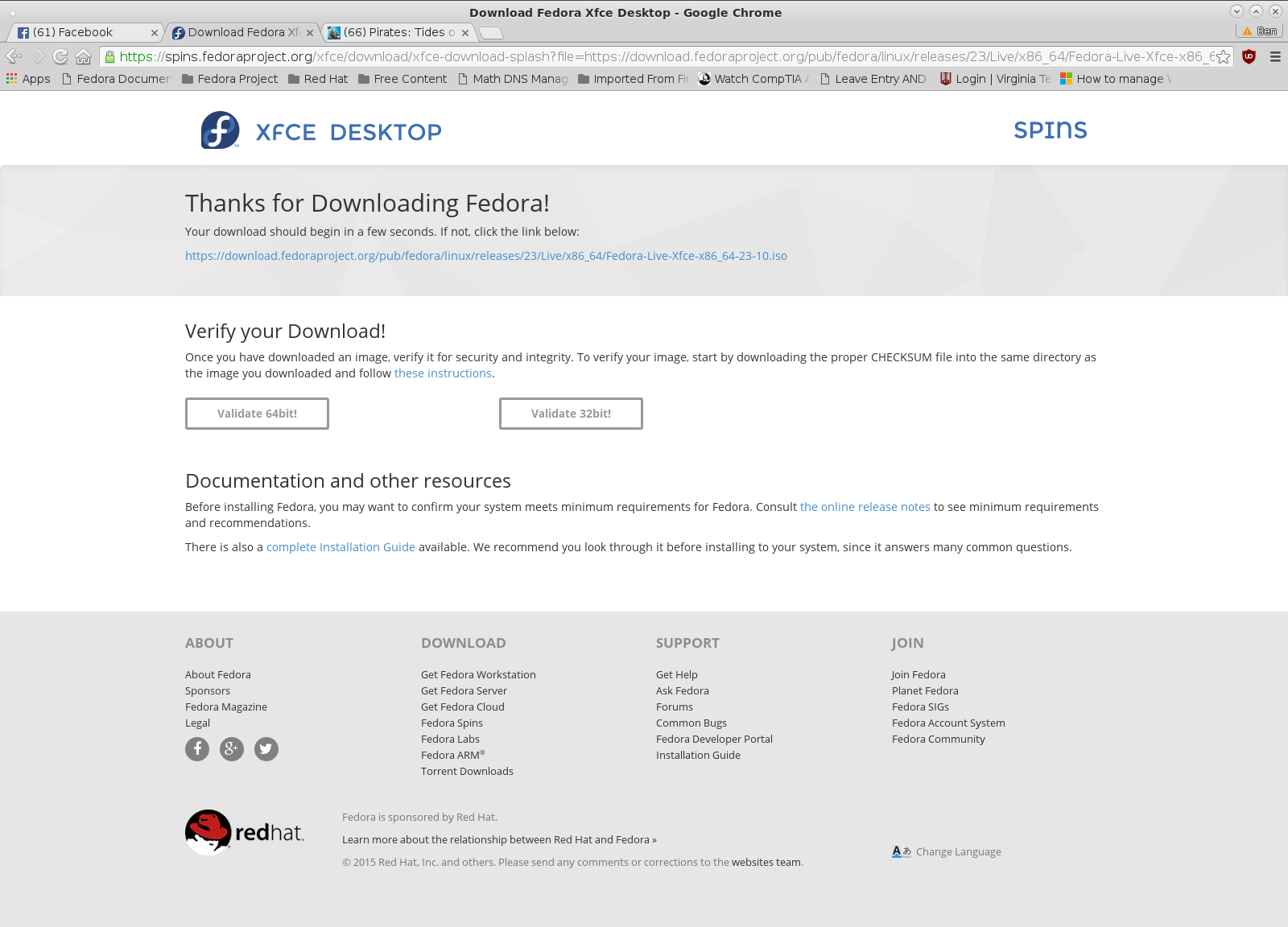Click the Change Language icon

click(x=901, y=851)
